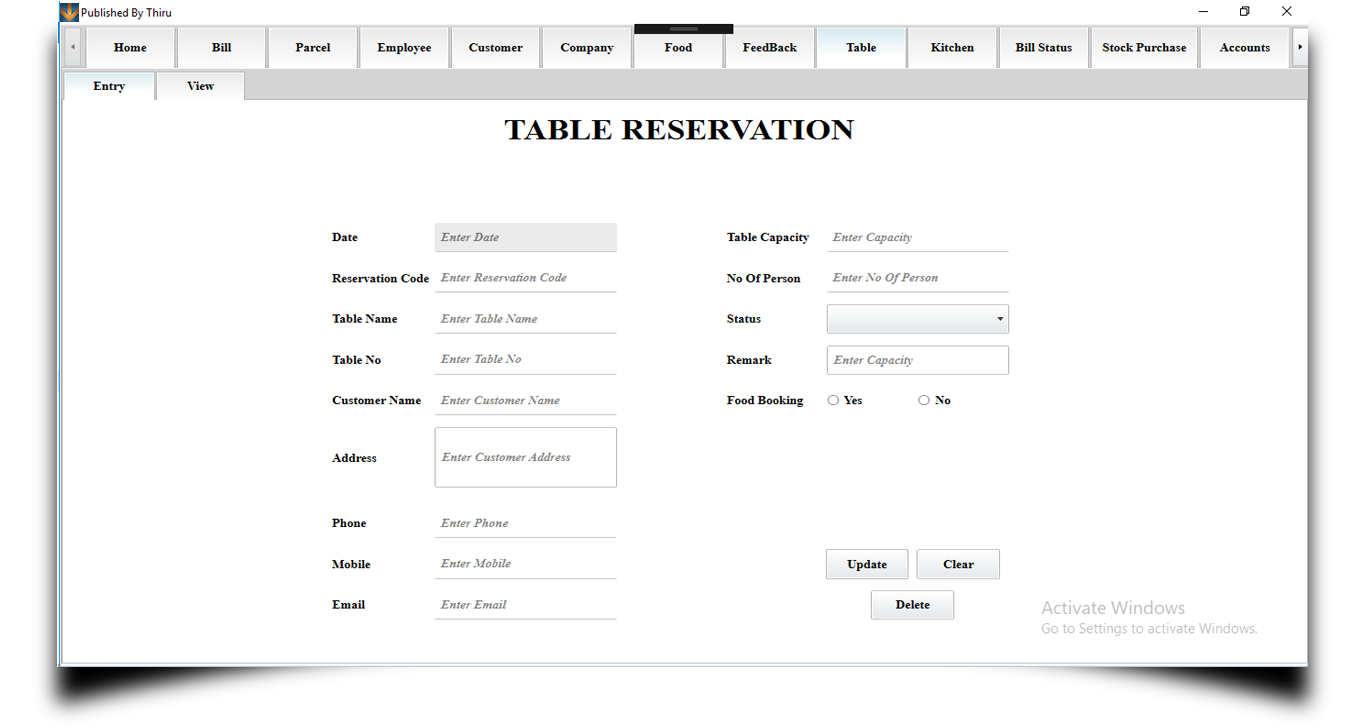Go to the Stock Purchase tab
Image resolution: width=1365 pixels, height=726 pixels.
click(x=1144, y=48)
